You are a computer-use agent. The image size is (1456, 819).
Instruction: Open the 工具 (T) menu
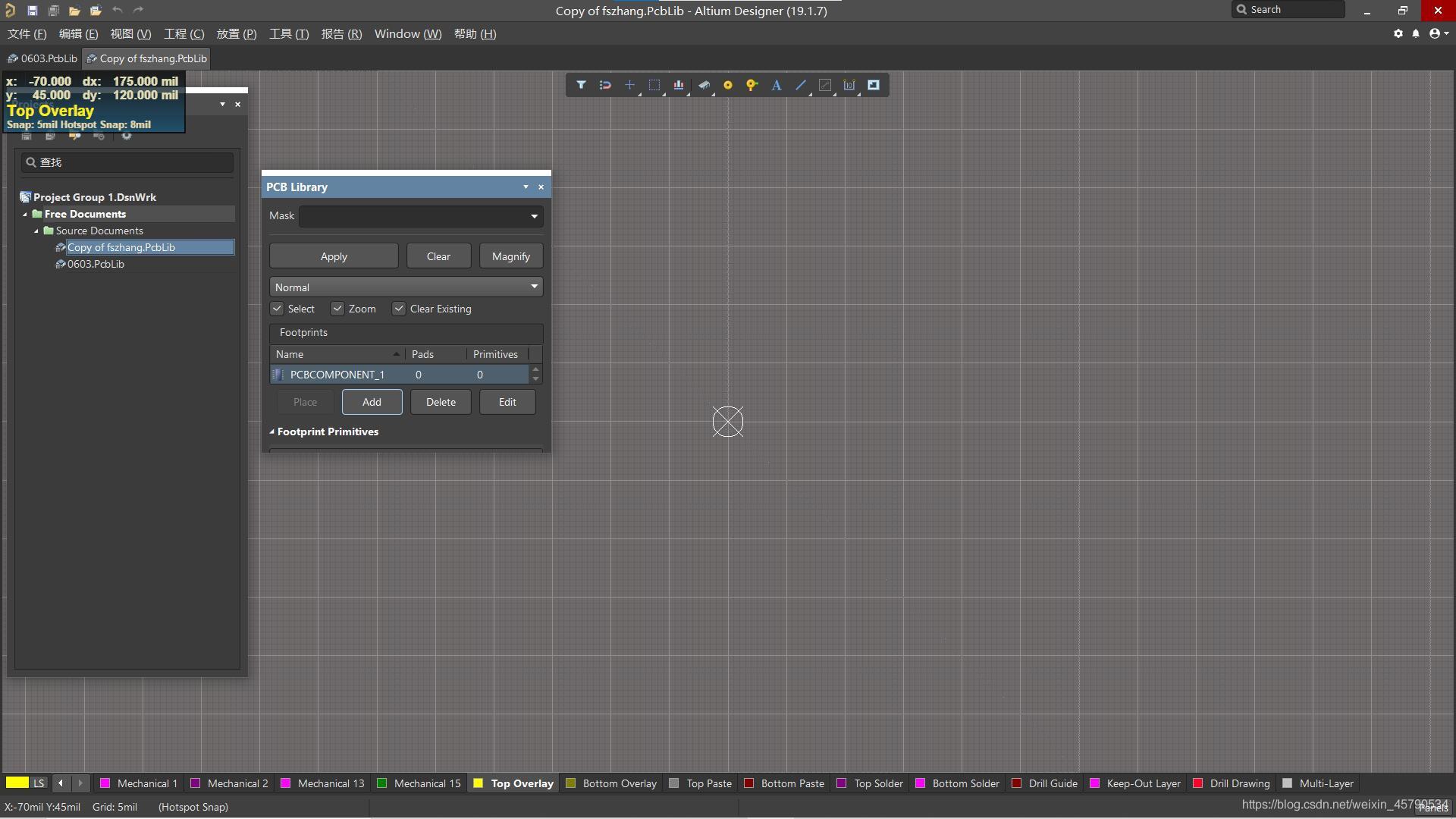289,34
